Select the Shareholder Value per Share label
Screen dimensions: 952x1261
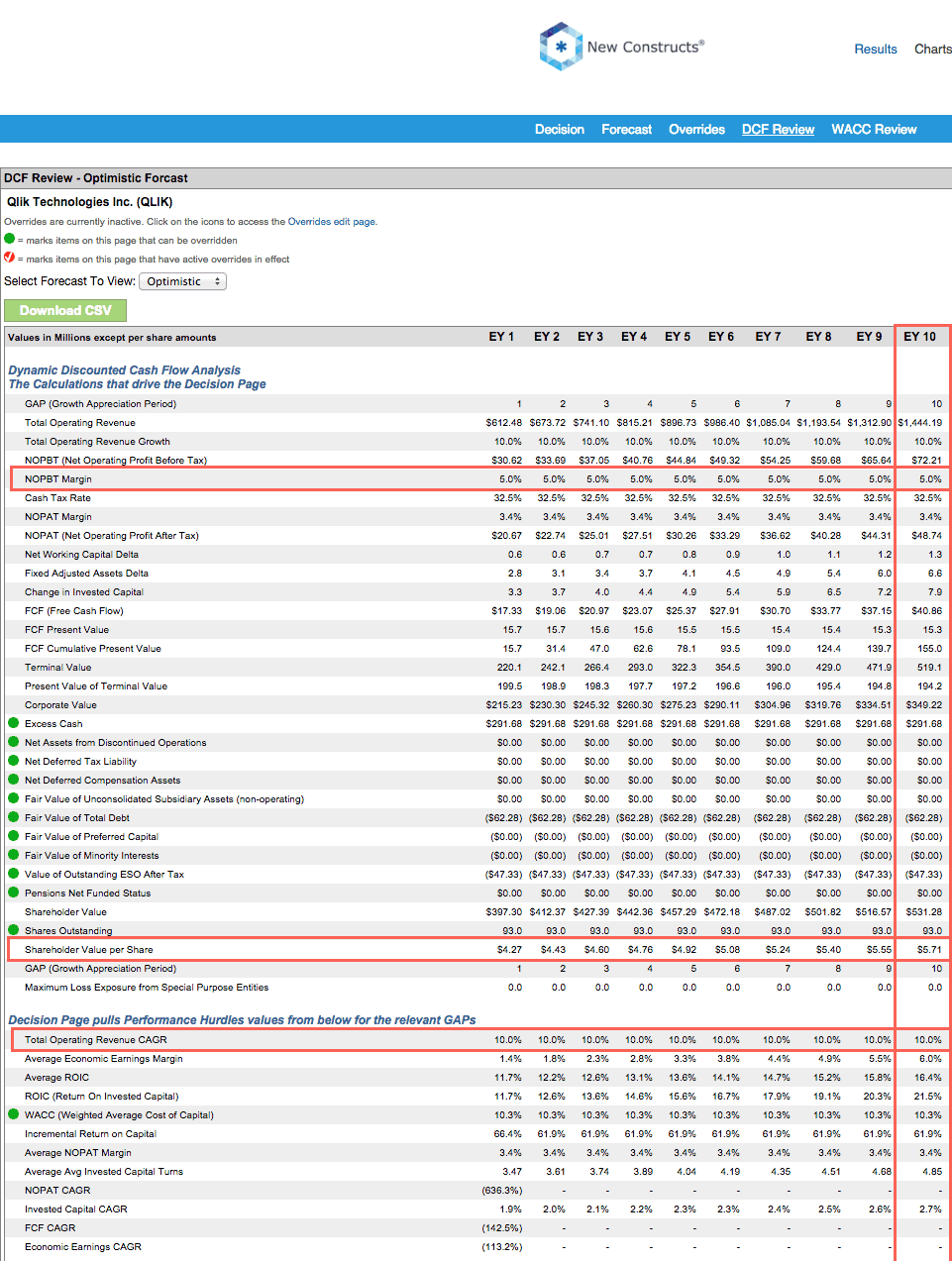point(89,950)
